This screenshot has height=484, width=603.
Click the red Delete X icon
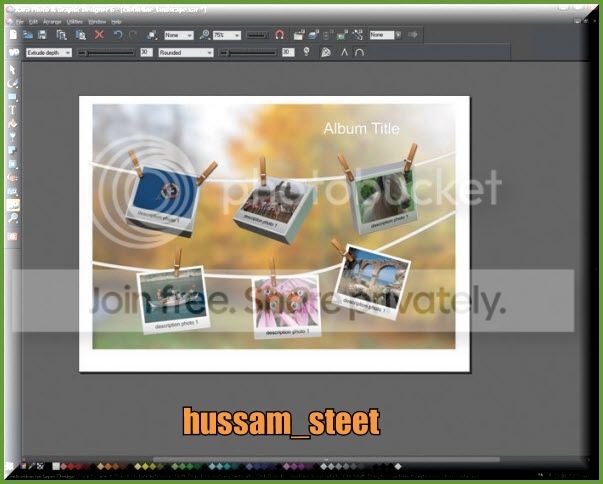[x=99, y=34]
